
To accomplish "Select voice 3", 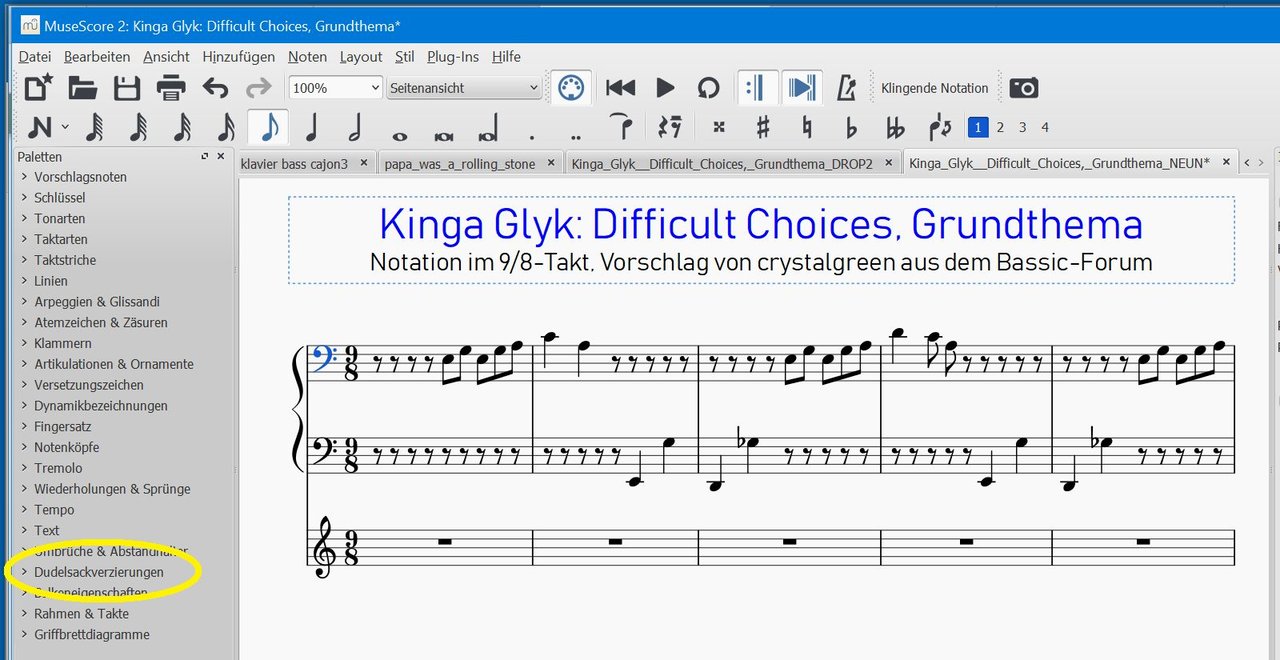I will coord(1023,127).
